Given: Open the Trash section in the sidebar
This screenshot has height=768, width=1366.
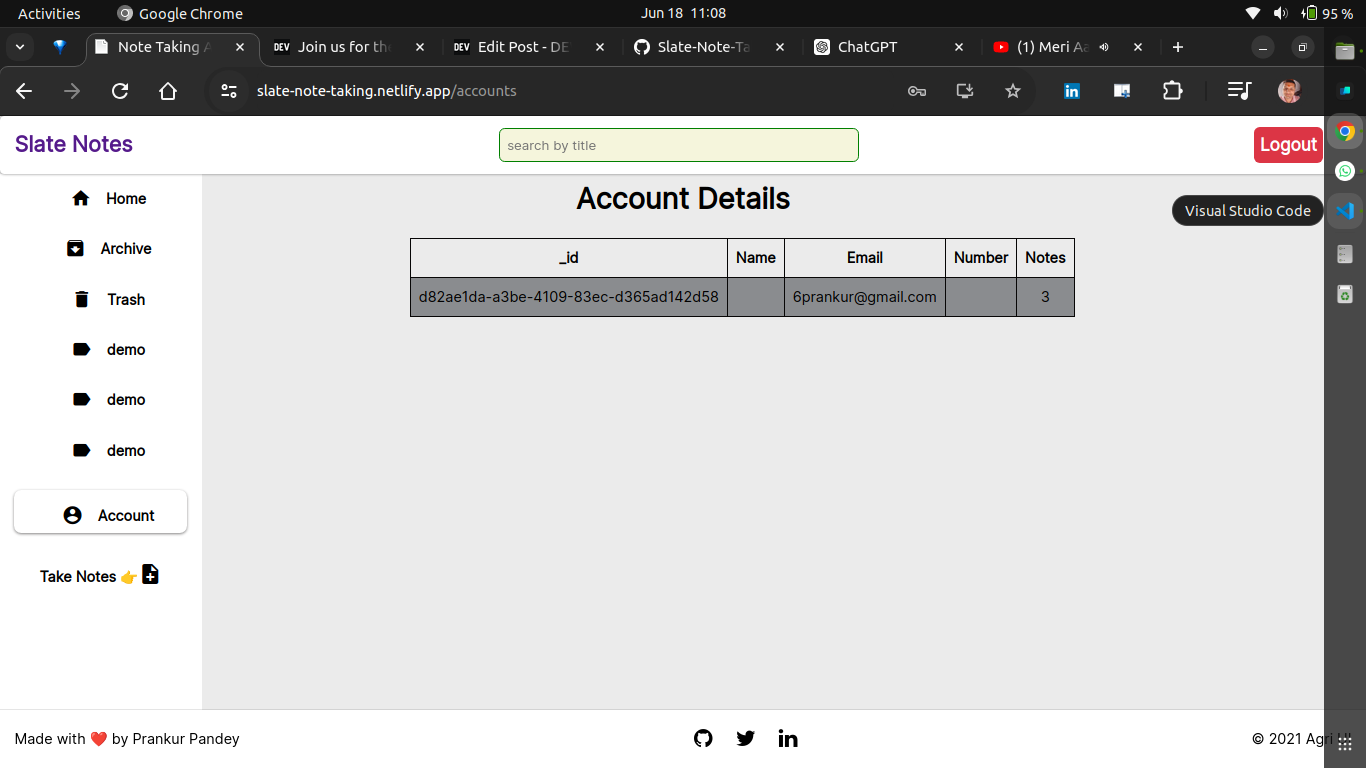Looking at the screenshot, I should [x=109, y=300].
